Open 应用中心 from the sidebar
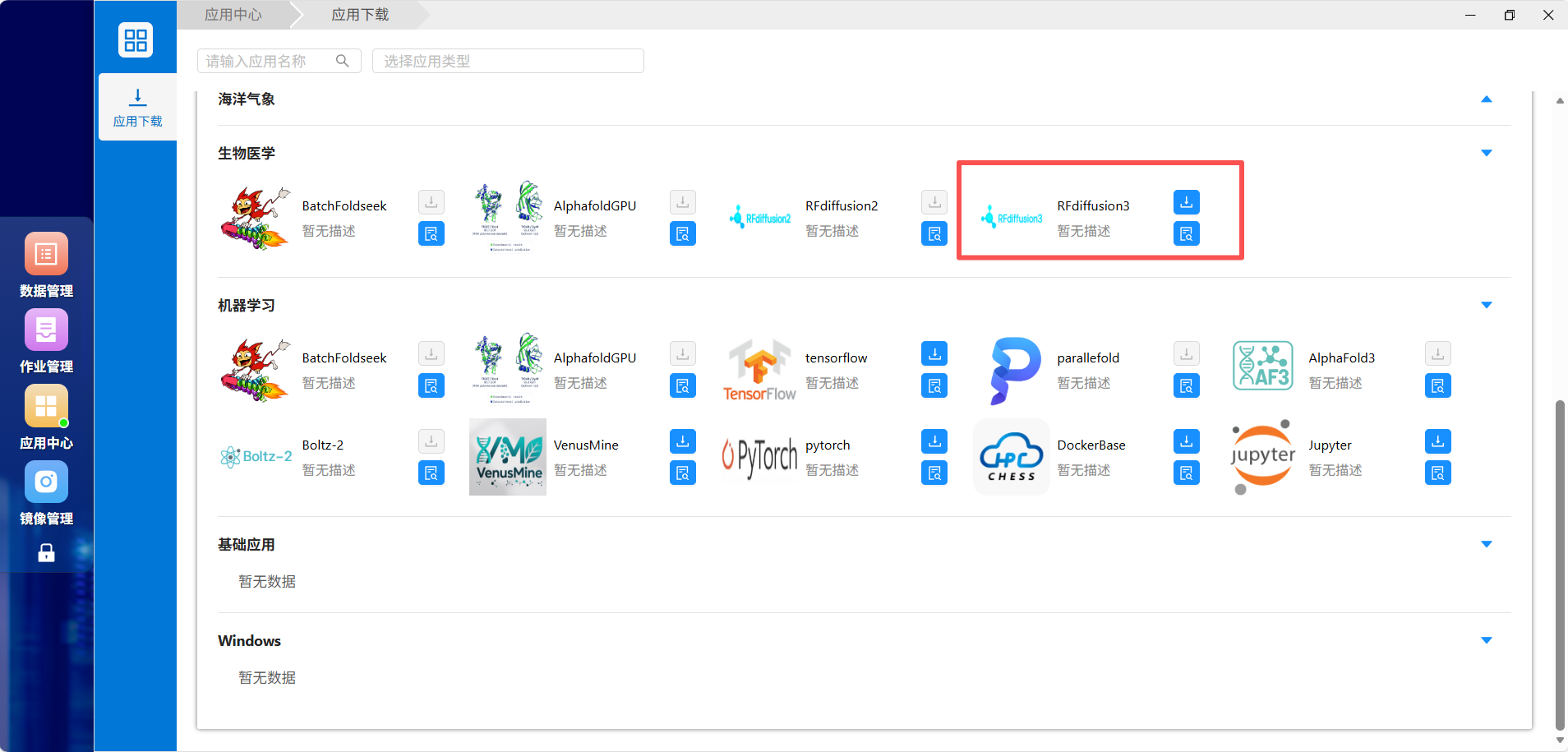Viewport: 1568px width, 752px height. (46, 418)
